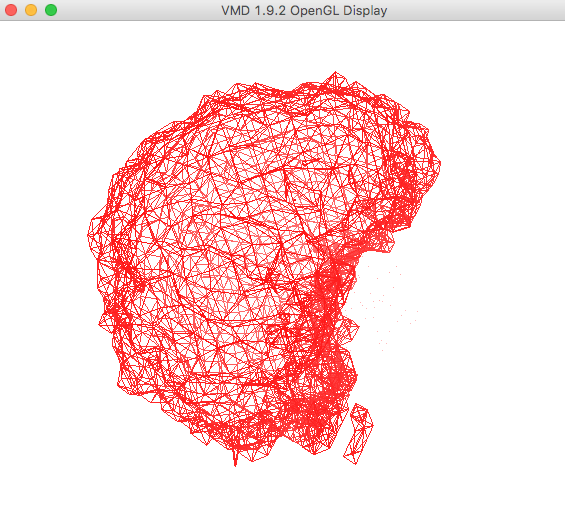Maximize the VMD OpenGL Display window
The image size is (565, 532).
(x=51, y=10)
